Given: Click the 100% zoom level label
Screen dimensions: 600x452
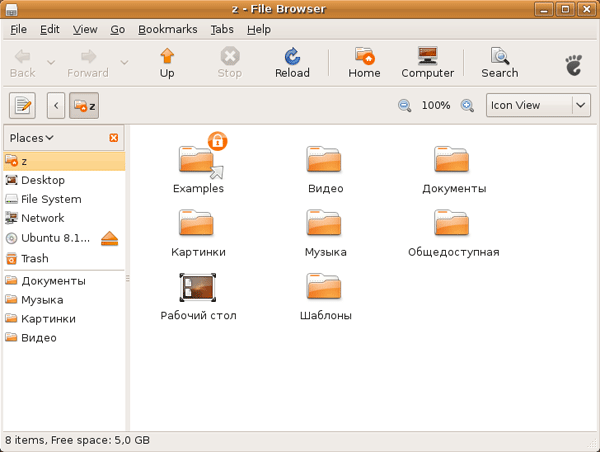Looking at the screenshot, I should pyautogui.click(x=435, y=105).
